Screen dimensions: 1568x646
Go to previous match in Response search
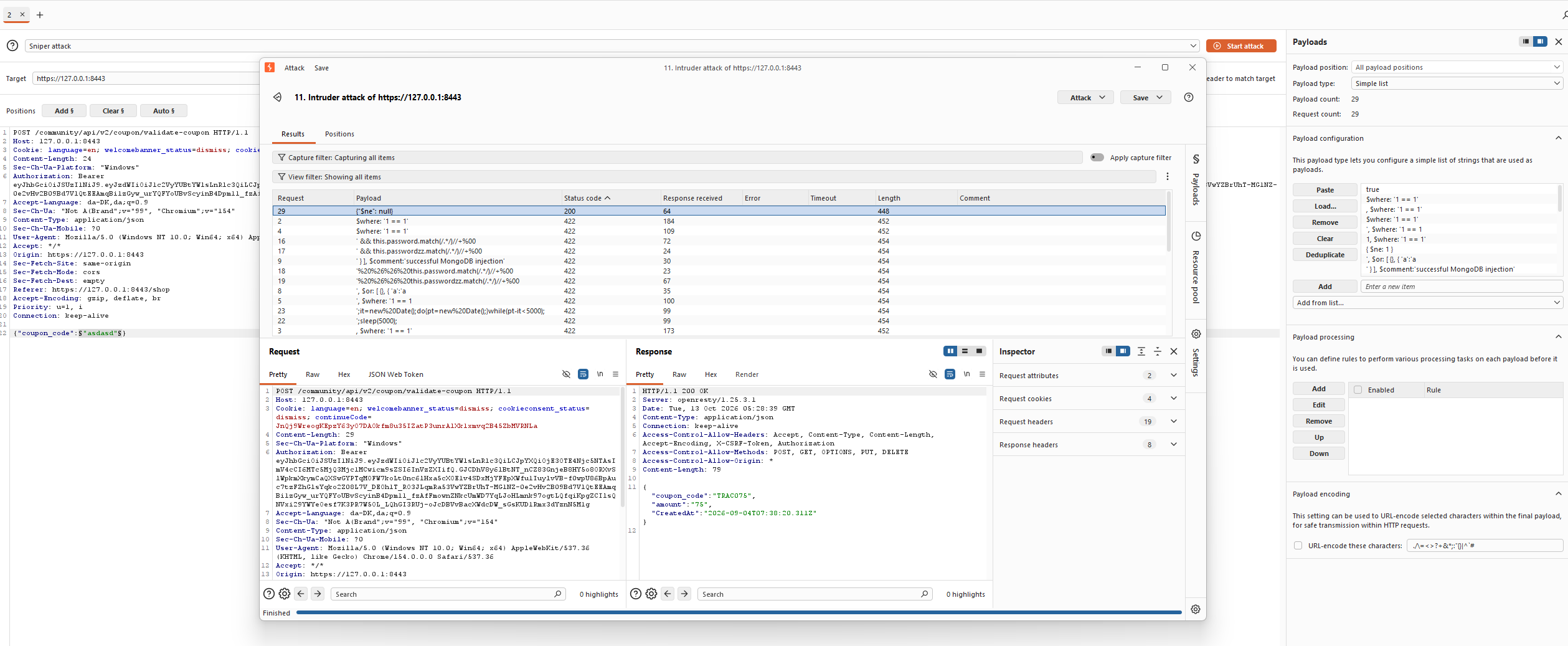click(x=668, y=594)
